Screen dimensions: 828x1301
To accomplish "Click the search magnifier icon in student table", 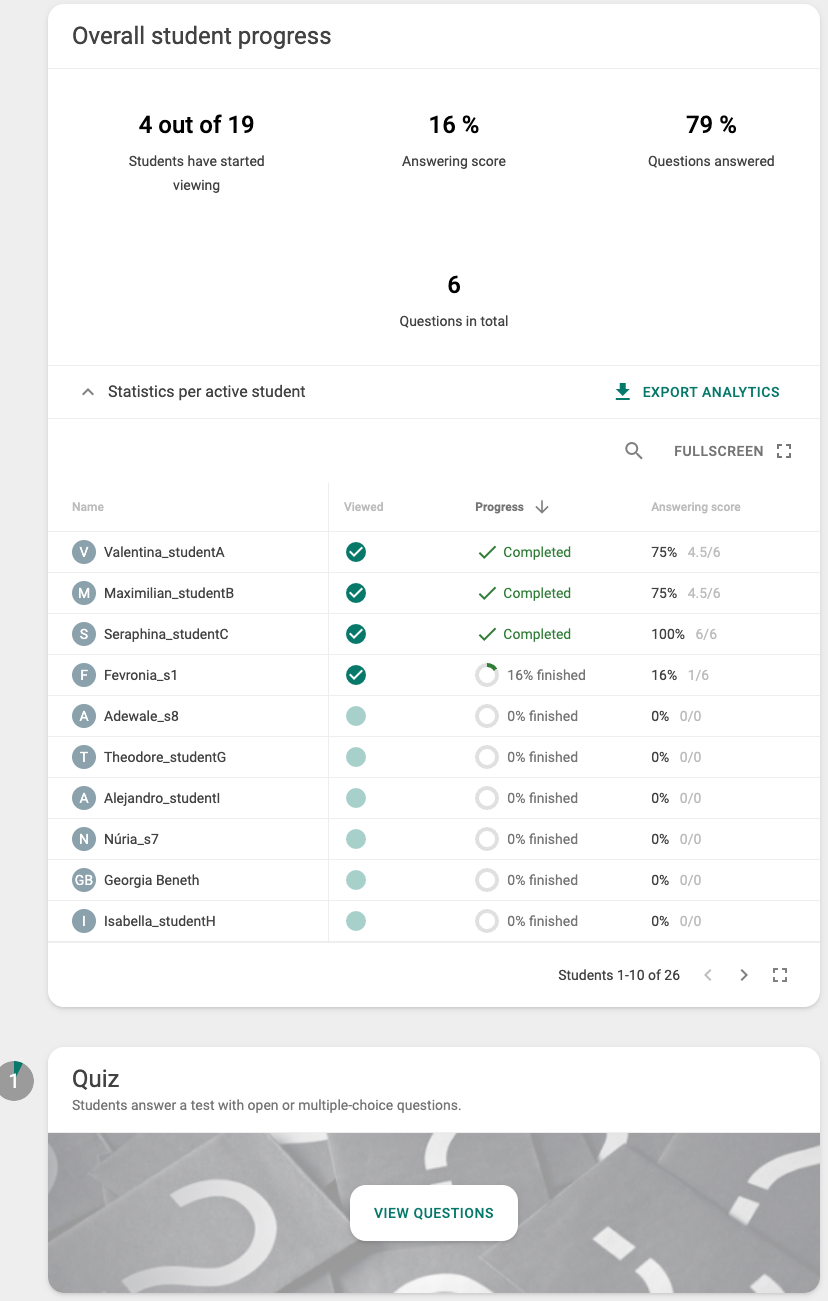I will pyautogui.click(x=633, y=451).
